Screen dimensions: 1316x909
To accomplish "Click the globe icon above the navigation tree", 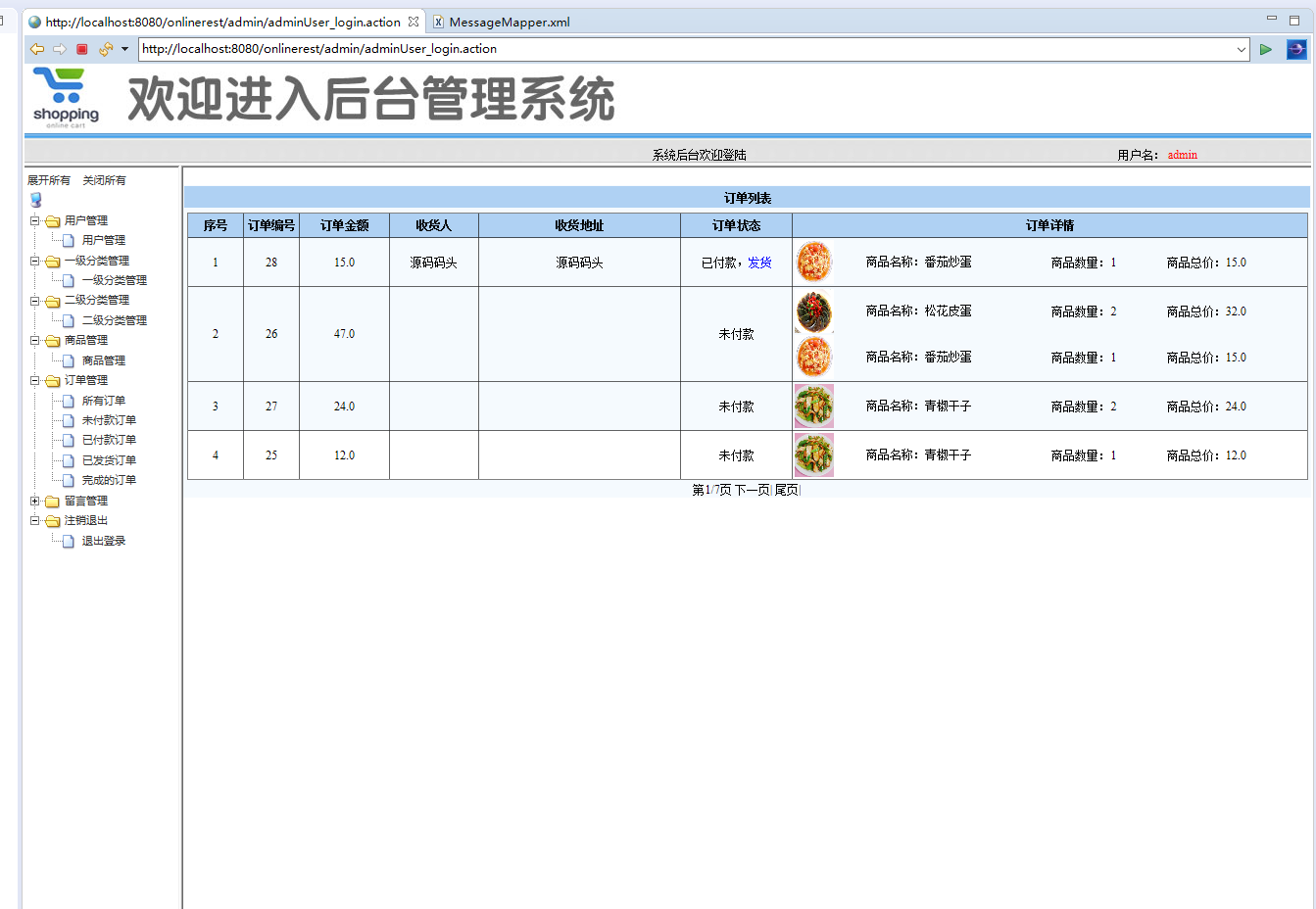I will tap(35, 199).
